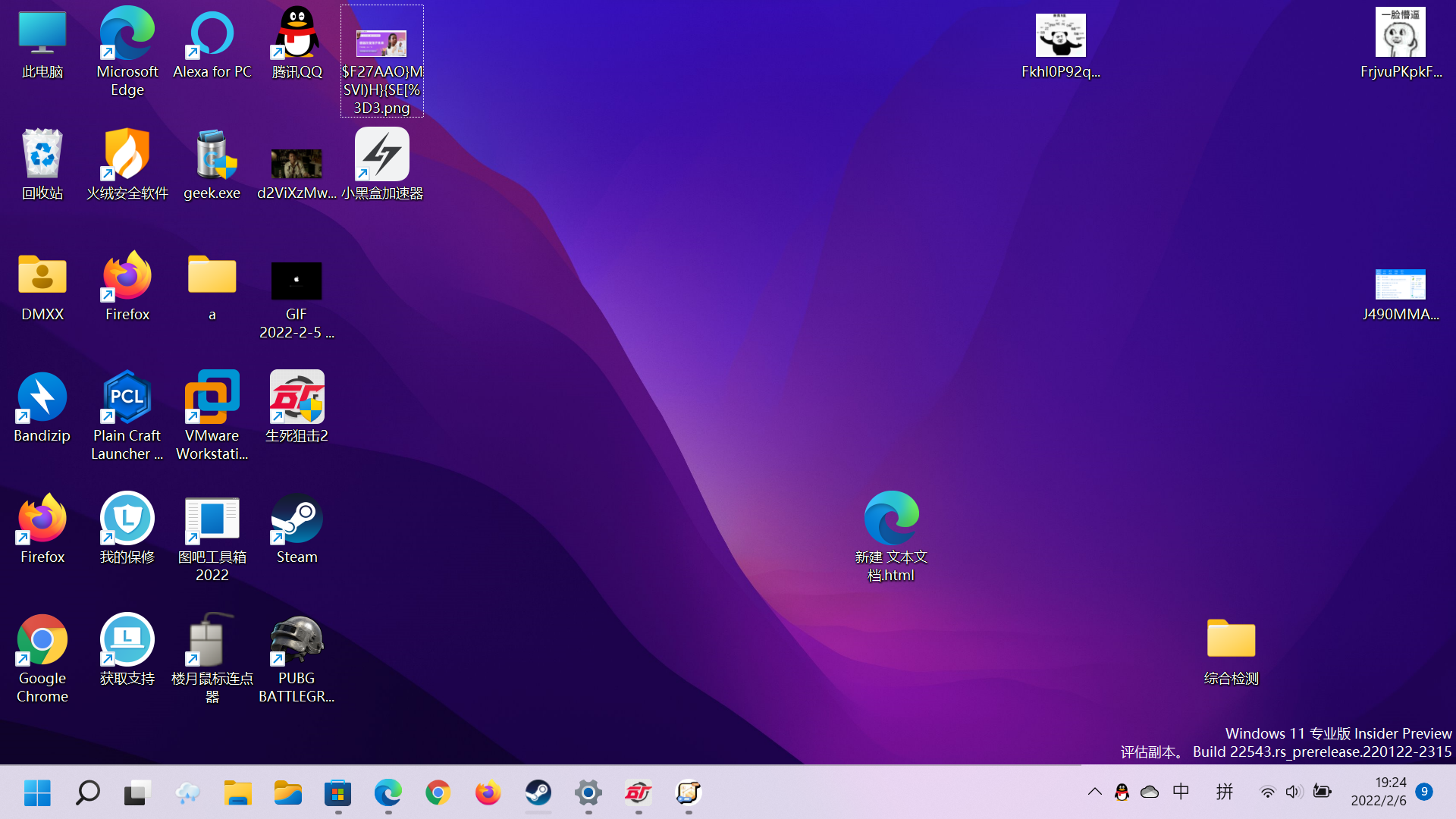Expand the hidden tray icons chevron

pos(1094,792)
